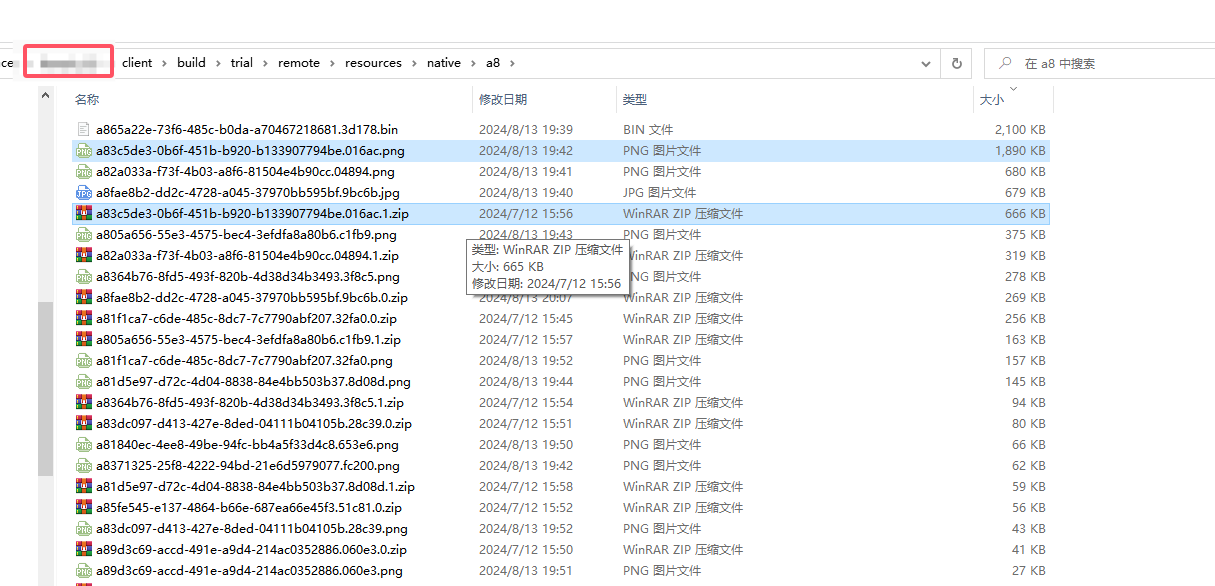Click the WinRAR icon of a805a656 .c1fb9.1.zip
Screen dimensions: 1215x586
pyautogui.click(x=84, y=339)
